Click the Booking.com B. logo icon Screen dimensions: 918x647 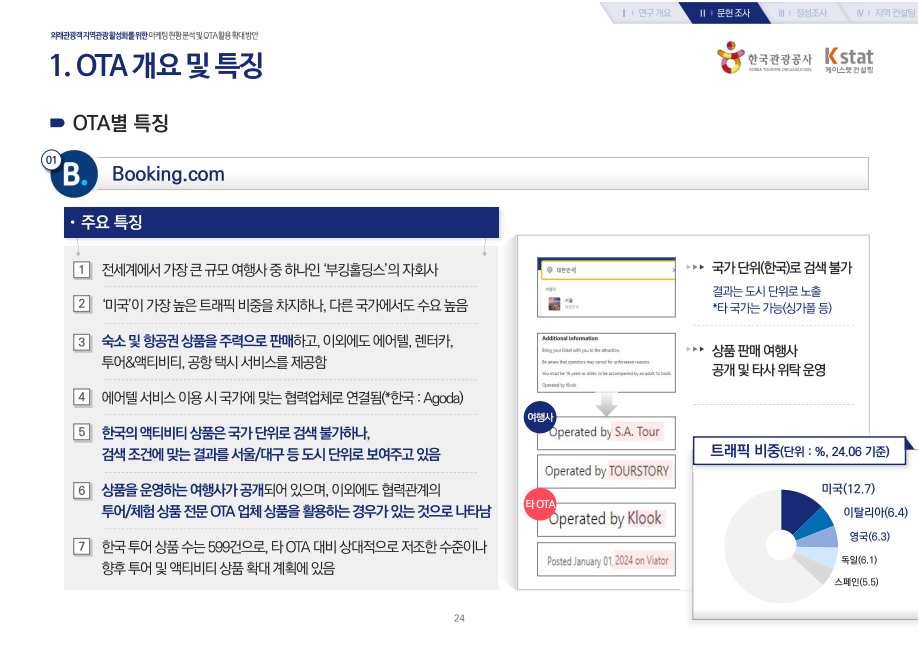pos(74,174)
